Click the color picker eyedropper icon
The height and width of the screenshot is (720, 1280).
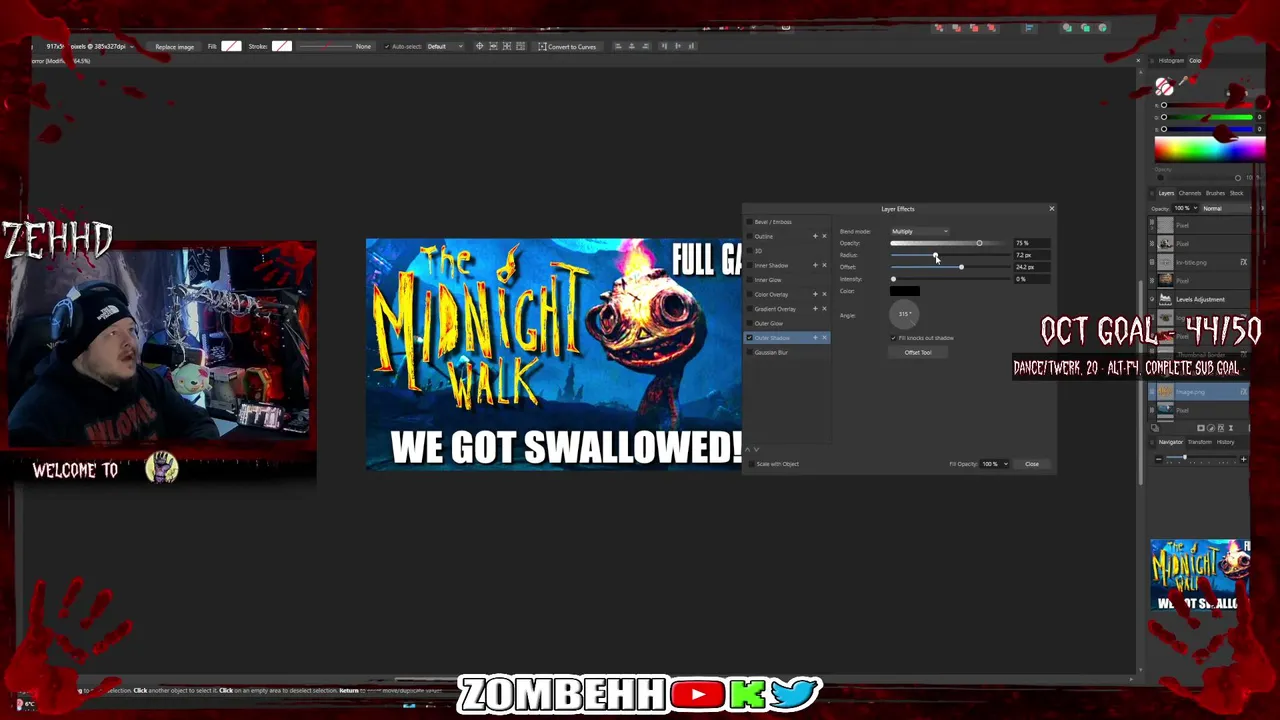1183,80
